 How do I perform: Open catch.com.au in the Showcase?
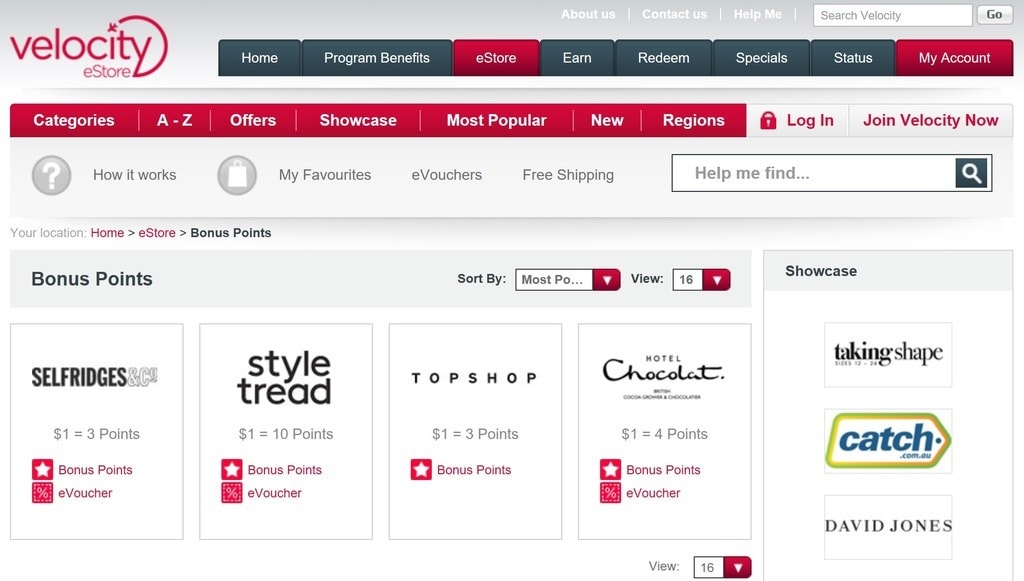tap(888, 441)
